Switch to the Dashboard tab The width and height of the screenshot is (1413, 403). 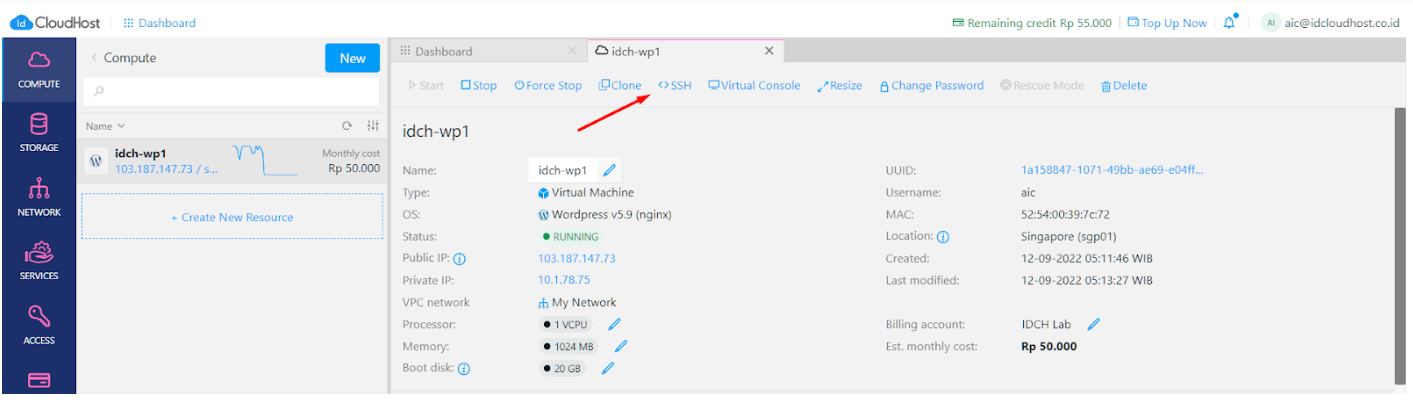pyautogui.click(x=444, y=51)
